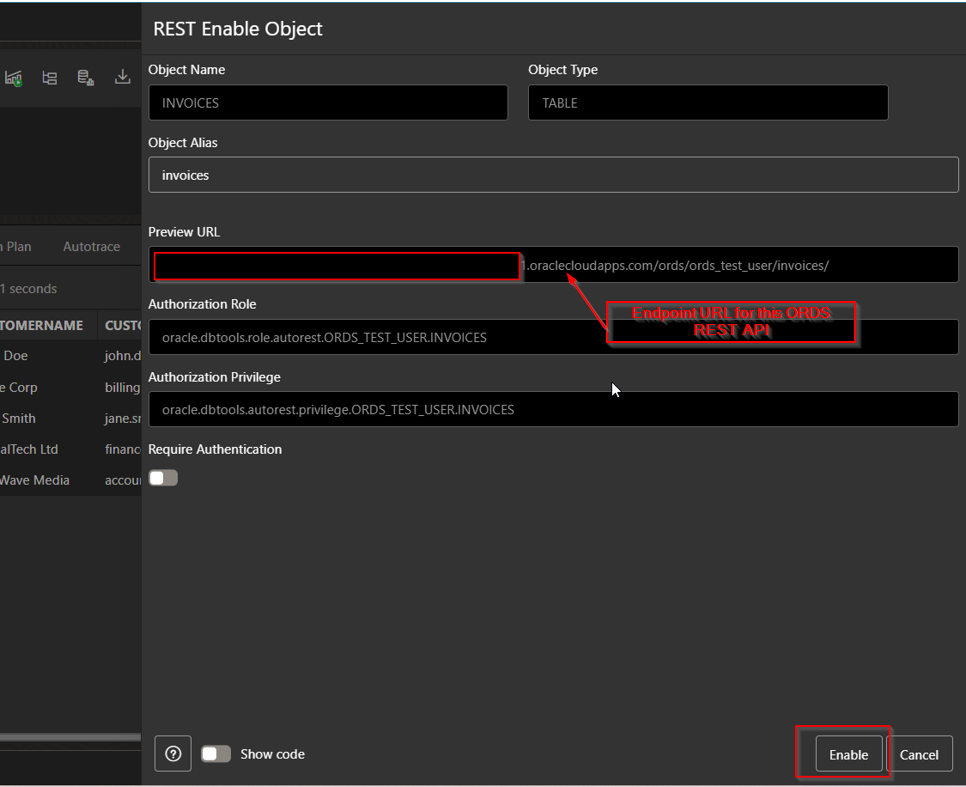Click the Enable button
Viewport: 966px width, 787px height.
848,754
